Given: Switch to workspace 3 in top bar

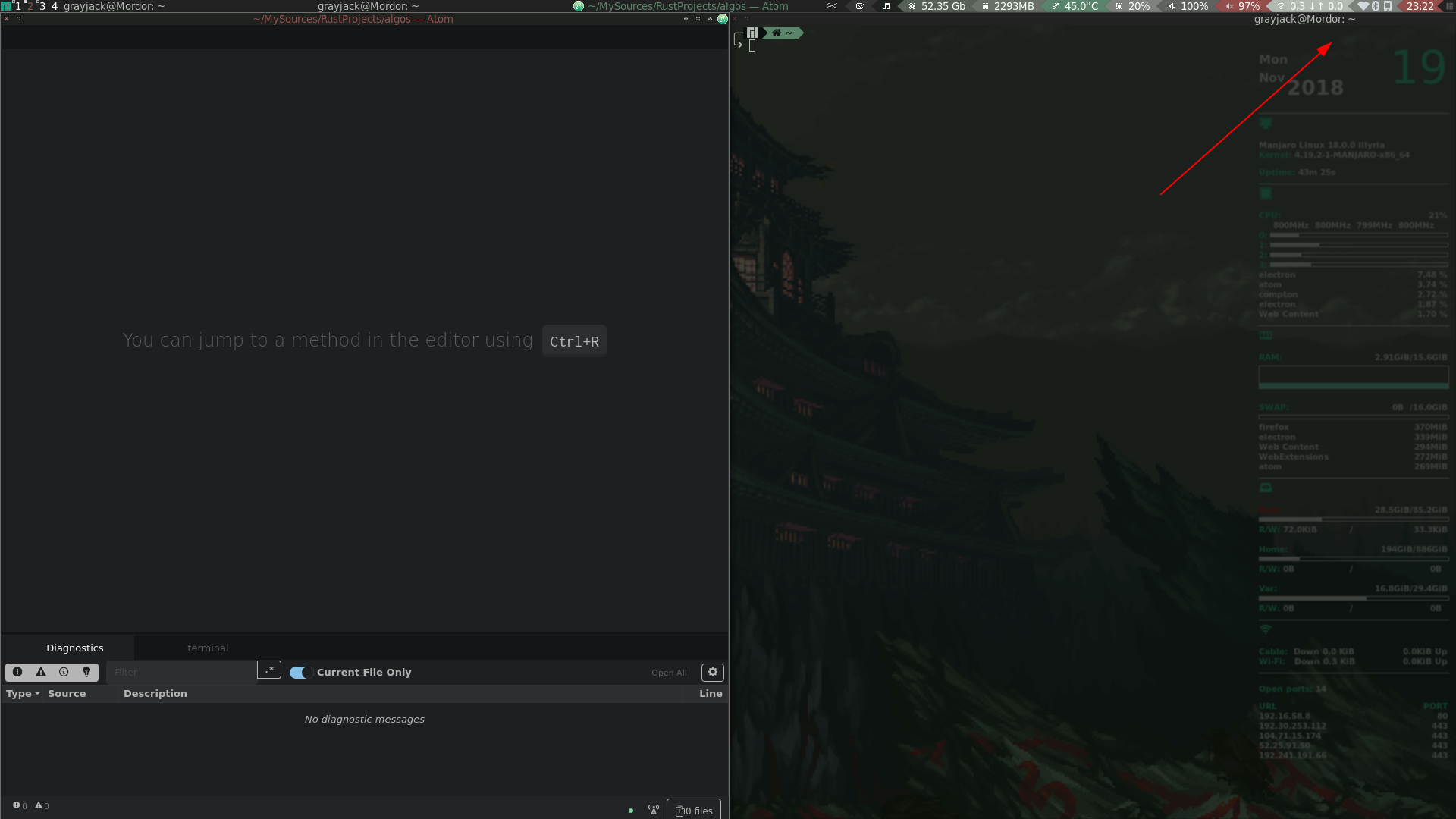Looking at the screenshot, I should tap(42, 6).
